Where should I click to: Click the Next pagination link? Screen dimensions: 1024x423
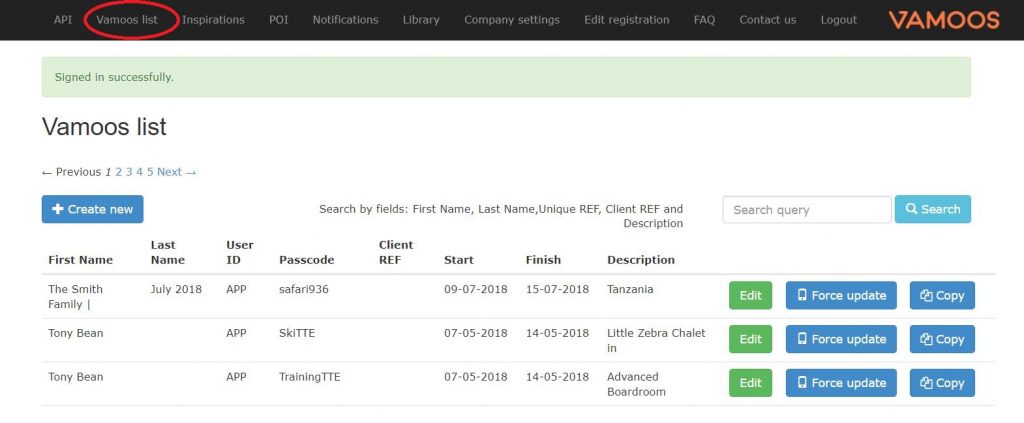pos(176,172)
